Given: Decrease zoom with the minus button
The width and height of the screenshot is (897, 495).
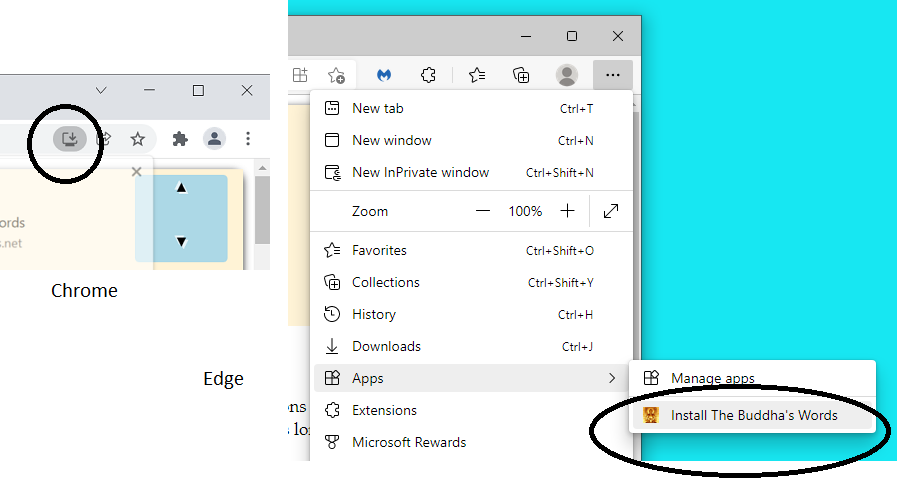Looking at the screenshot, I should (483, 211).
